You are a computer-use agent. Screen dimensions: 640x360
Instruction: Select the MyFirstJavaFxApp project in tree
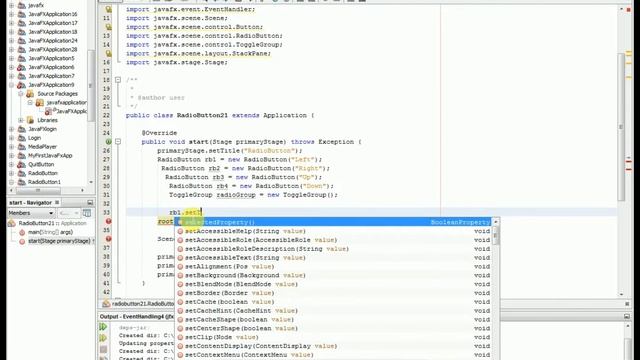coord(50,156)
